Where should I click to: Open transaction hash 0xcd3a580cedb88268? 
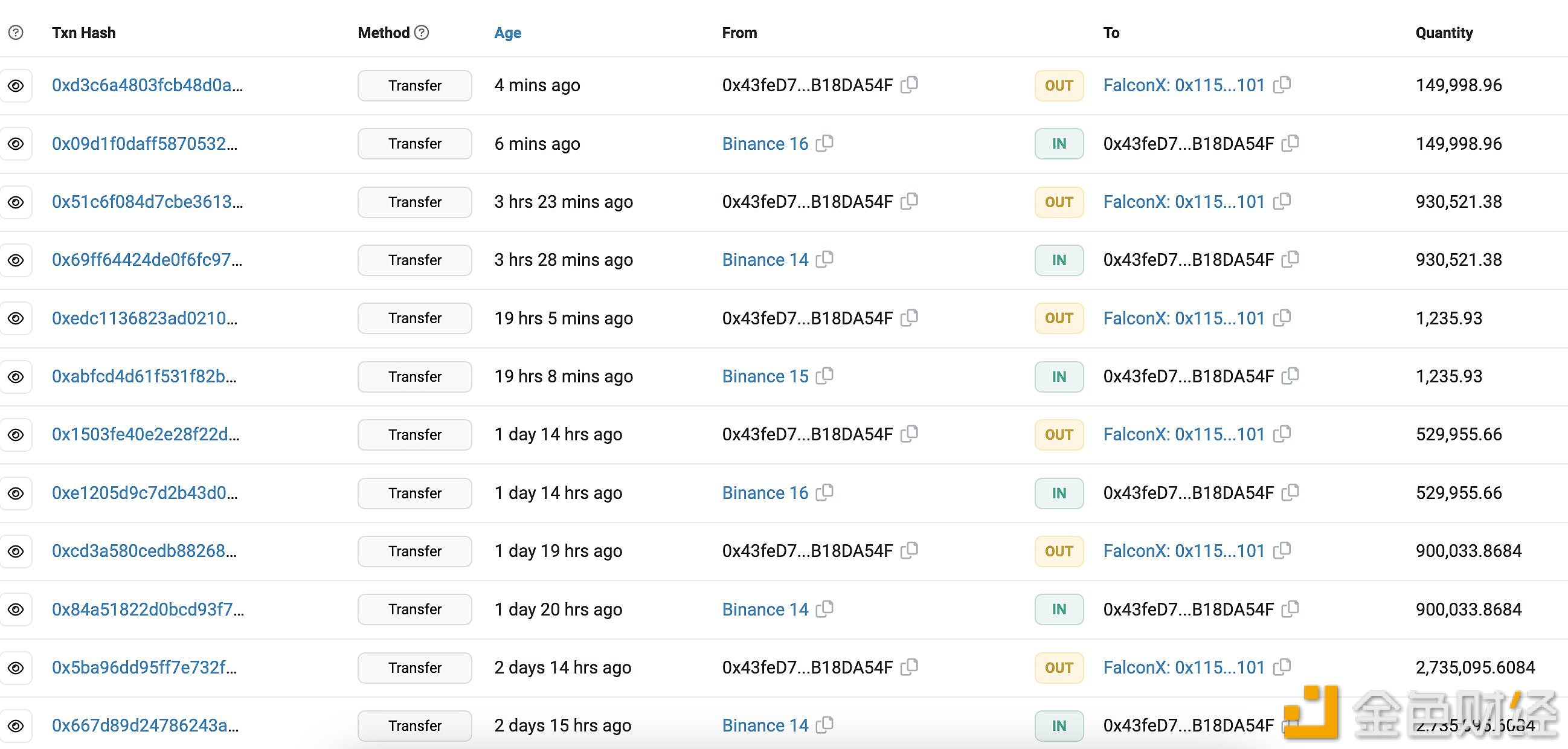(x=144, y=551)
